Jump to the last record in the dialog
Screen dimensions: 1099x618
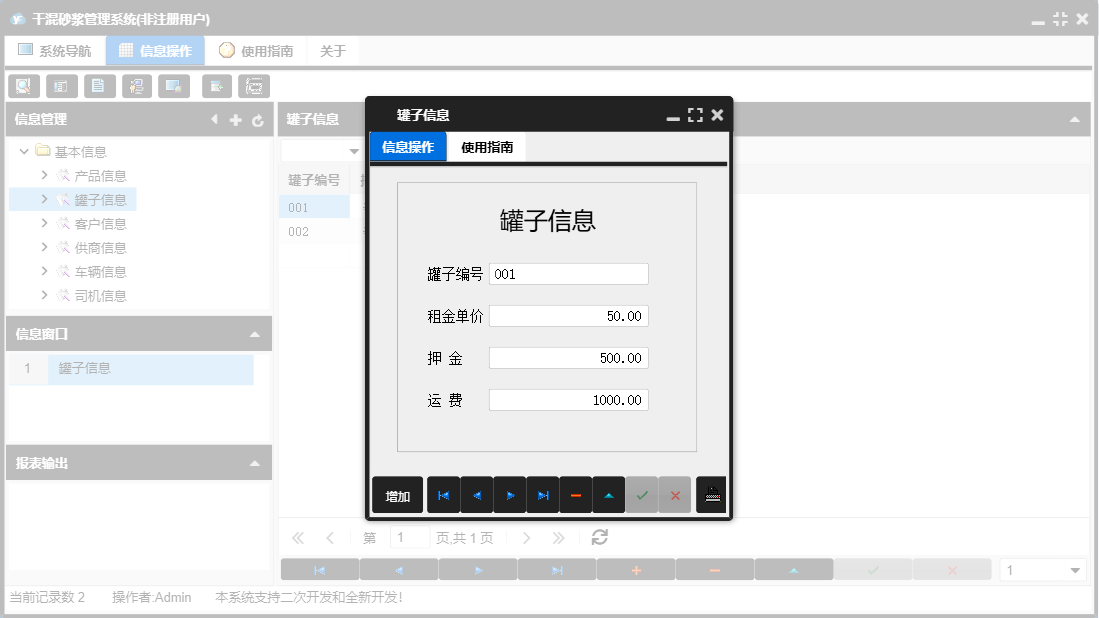pyautogui.click(x=543, y=494)
